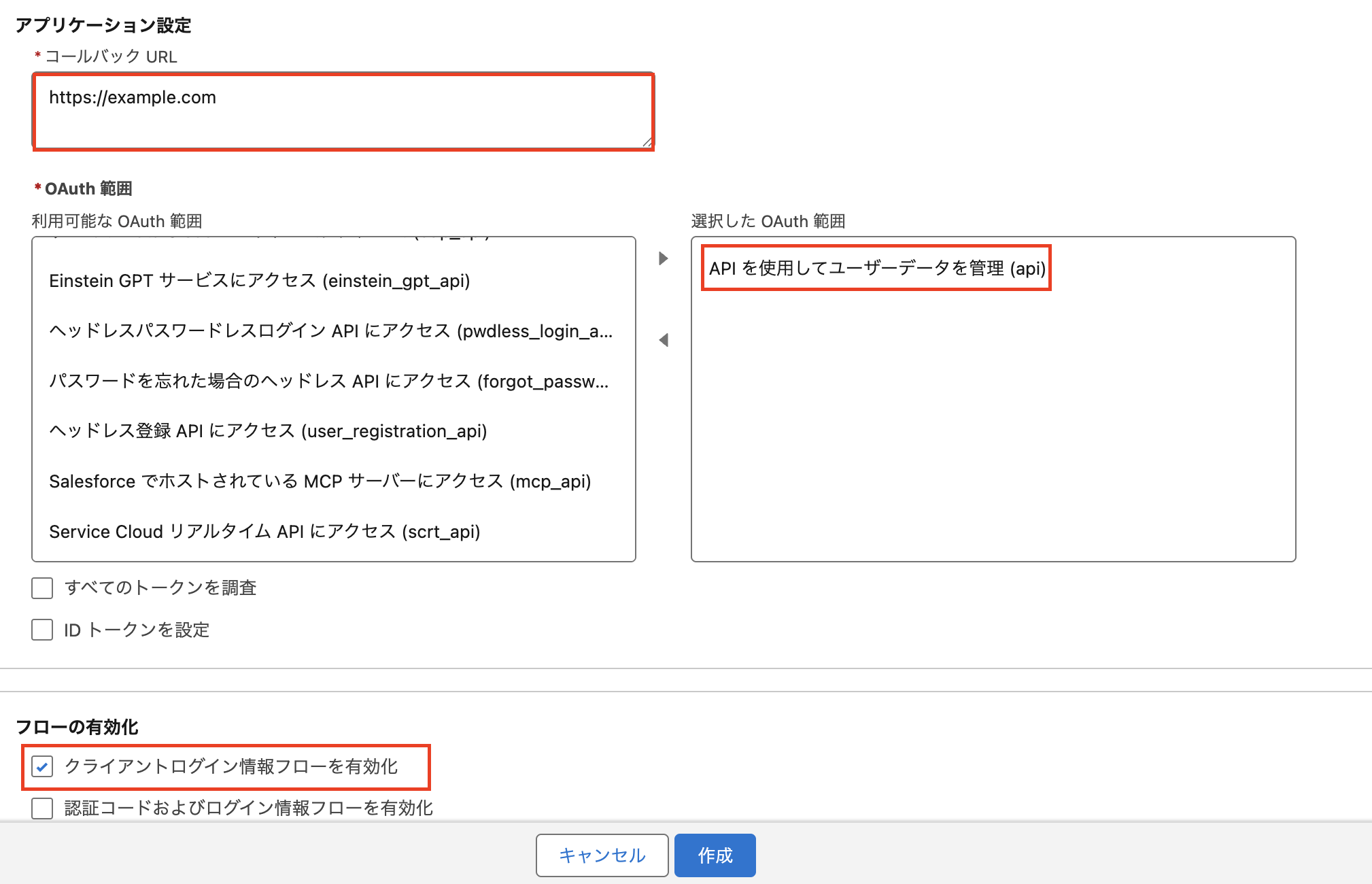Toggle すべてのトークンを調査 checkbox
Viewport: 1372px width, 884px height.
(x=42, y=588)
